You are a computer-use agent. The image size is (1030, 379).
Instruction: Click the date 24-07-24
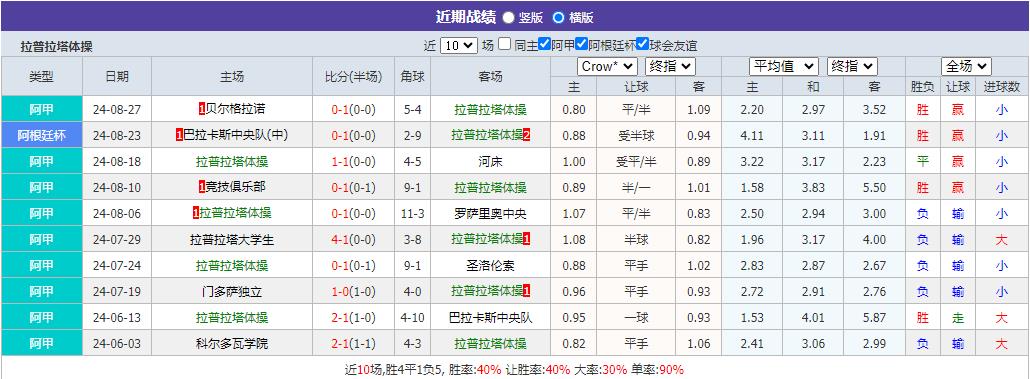click(x=117, y=266)
